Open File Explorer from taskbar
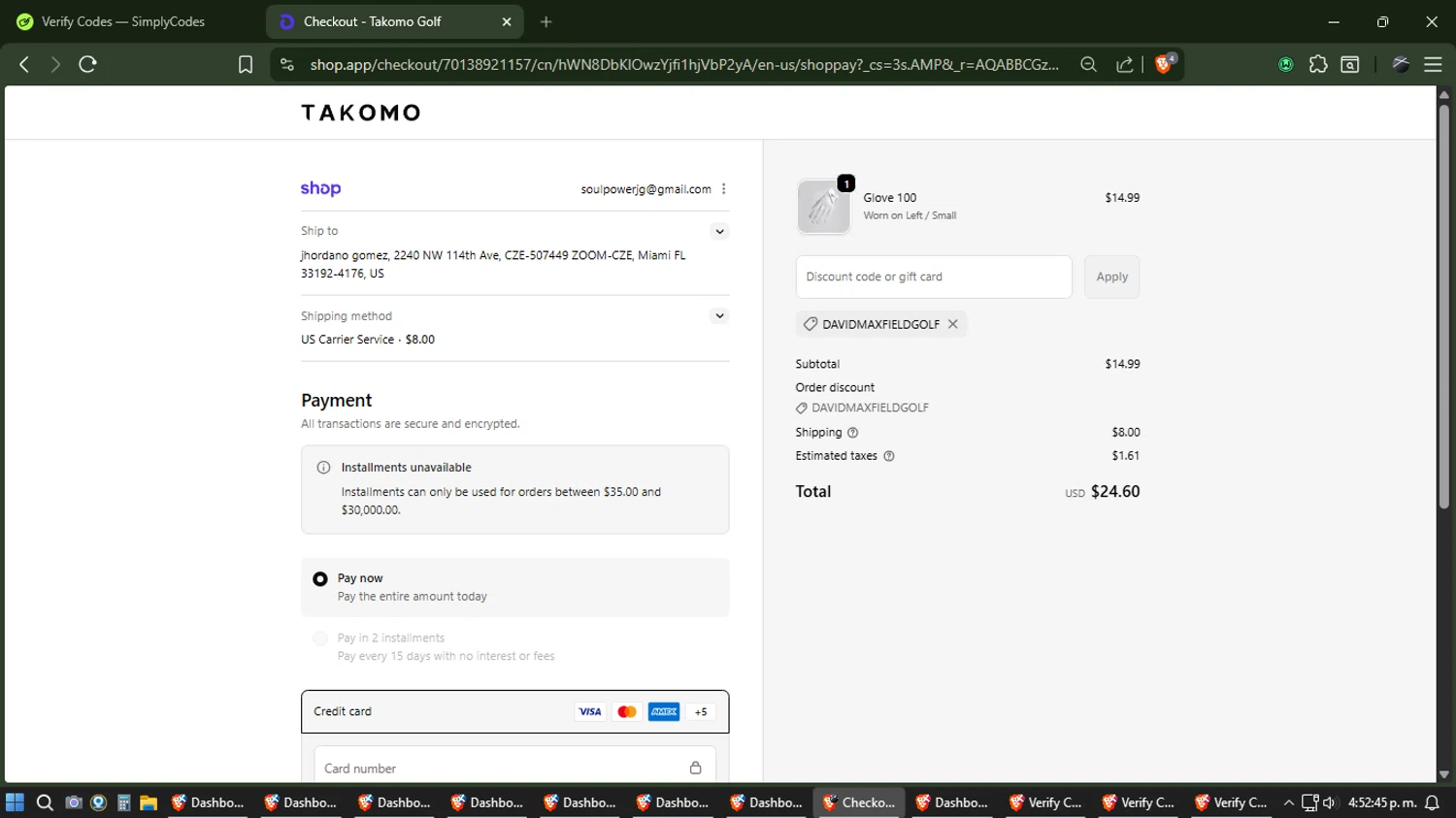 149,802
